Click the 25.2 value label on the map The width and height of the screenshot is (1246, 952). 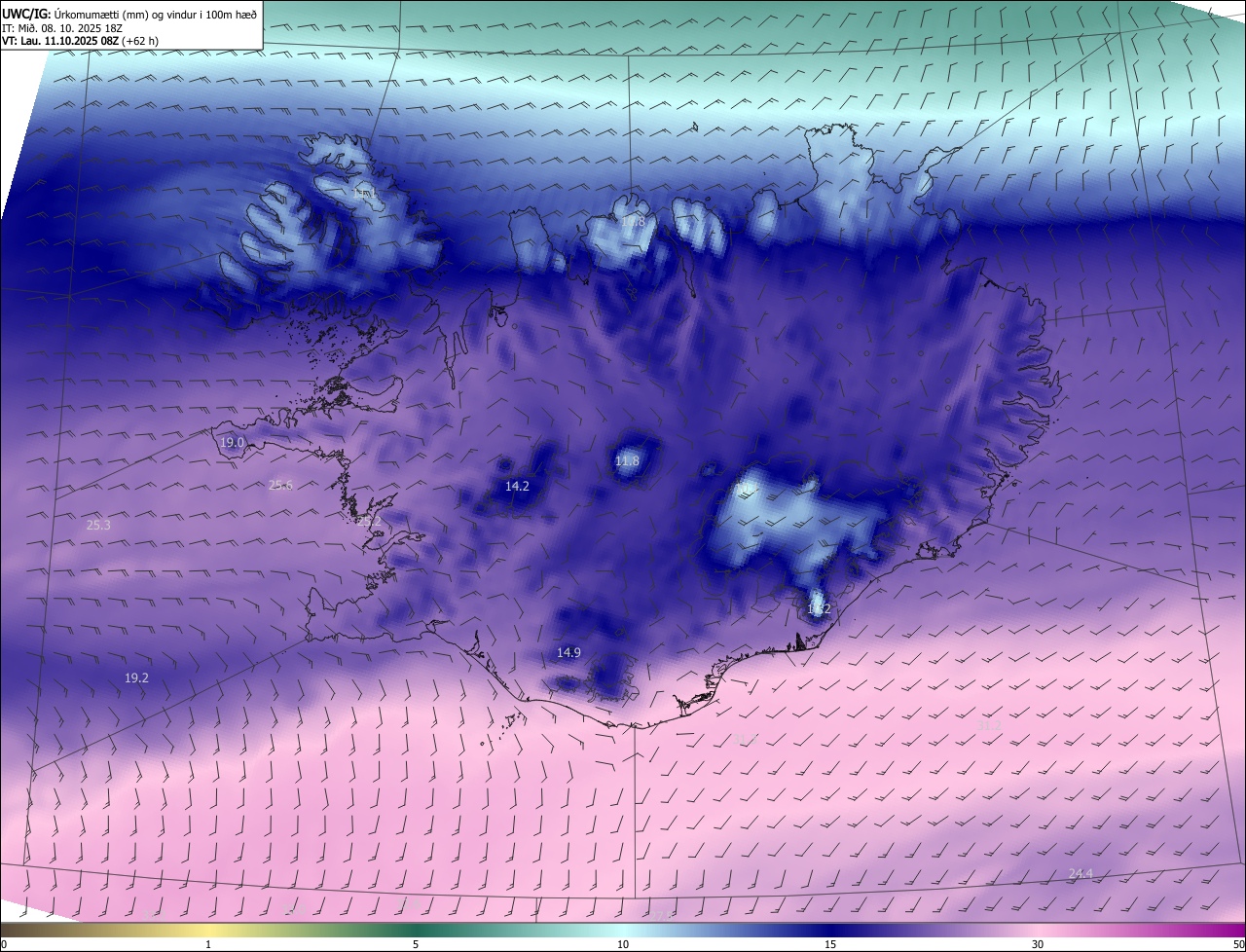coord(370,521)
